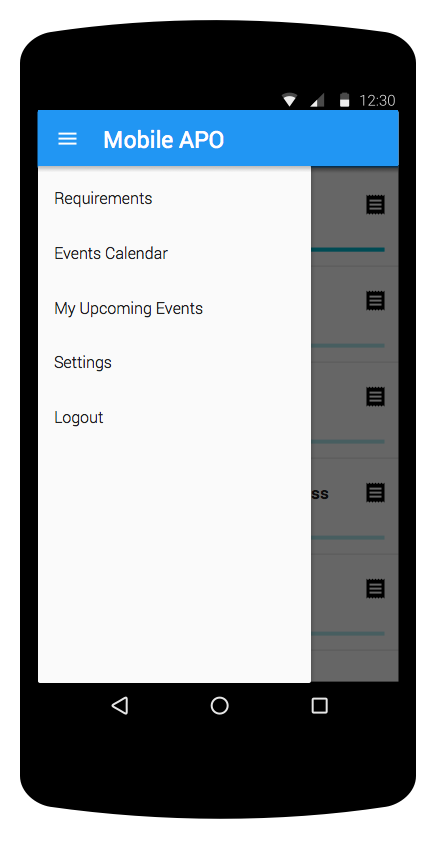436x843 pixels.
Task: Tap the second row's list icon
Action: [x=375, y=301]
